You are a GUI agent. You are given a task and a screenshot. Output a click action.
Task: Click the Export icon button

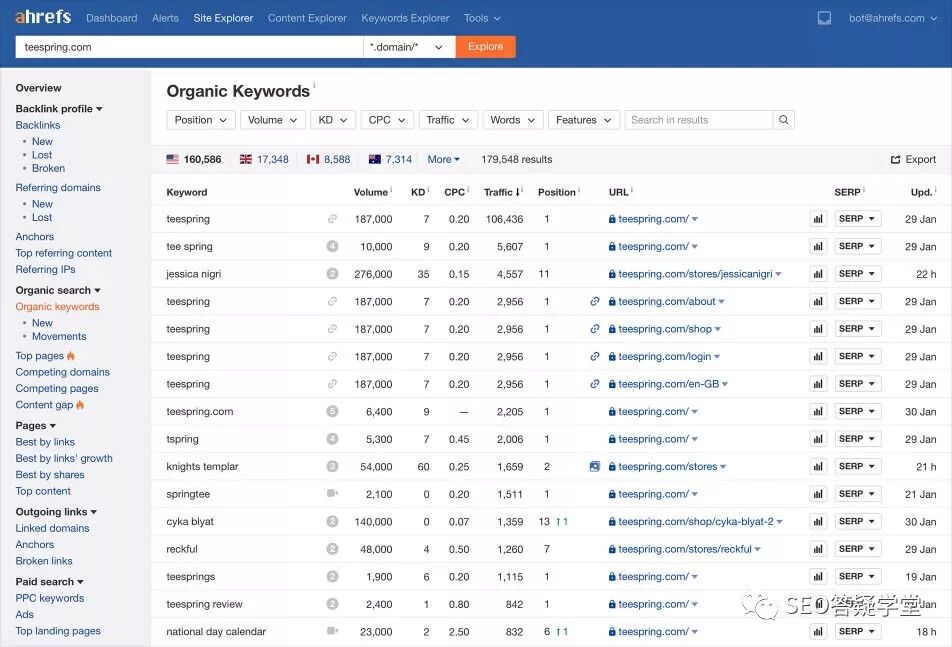[913, 160]
